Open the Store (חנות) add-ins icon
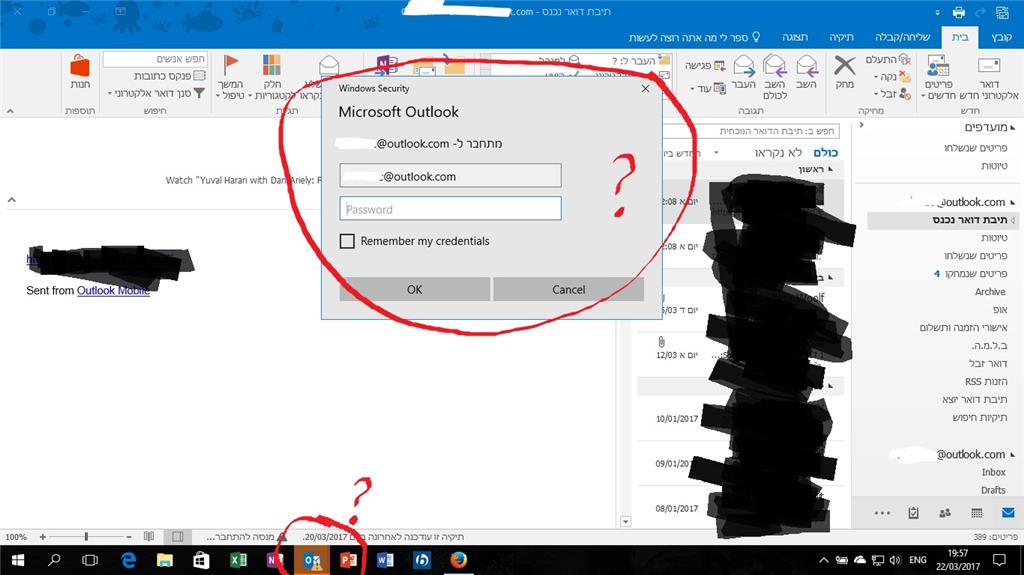 80,66
